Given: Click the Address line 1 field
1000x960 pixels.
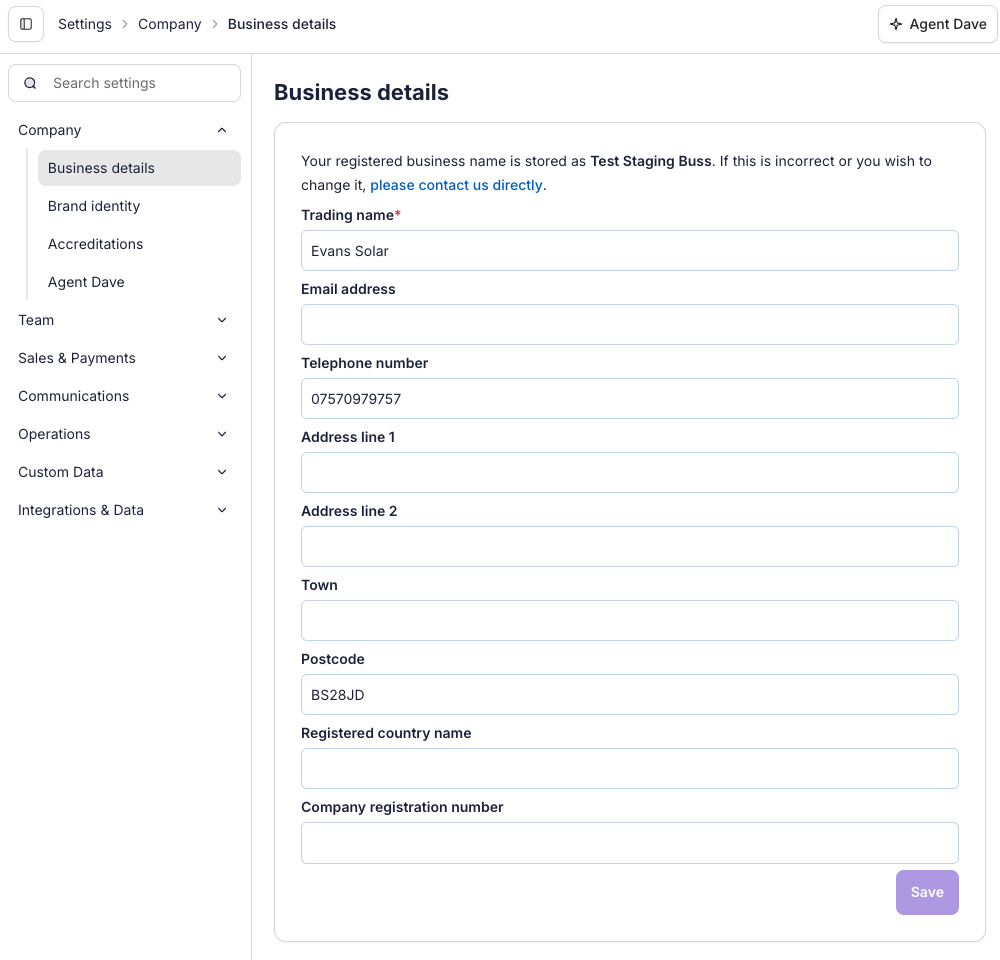Looking at the screenshot, I should click(629, 473).
